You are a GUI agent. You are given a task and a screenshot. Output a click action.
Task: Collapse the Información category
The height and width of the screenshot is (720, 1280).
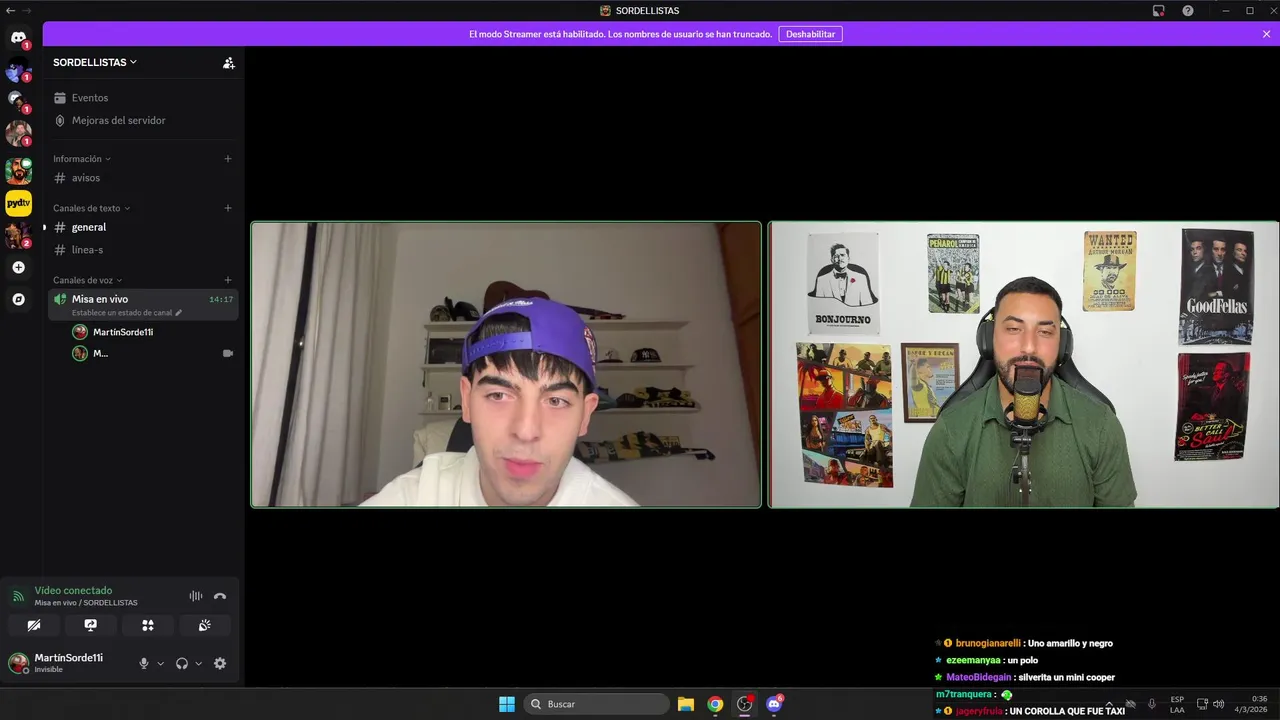pyautogui.click(x=82, y=159)
